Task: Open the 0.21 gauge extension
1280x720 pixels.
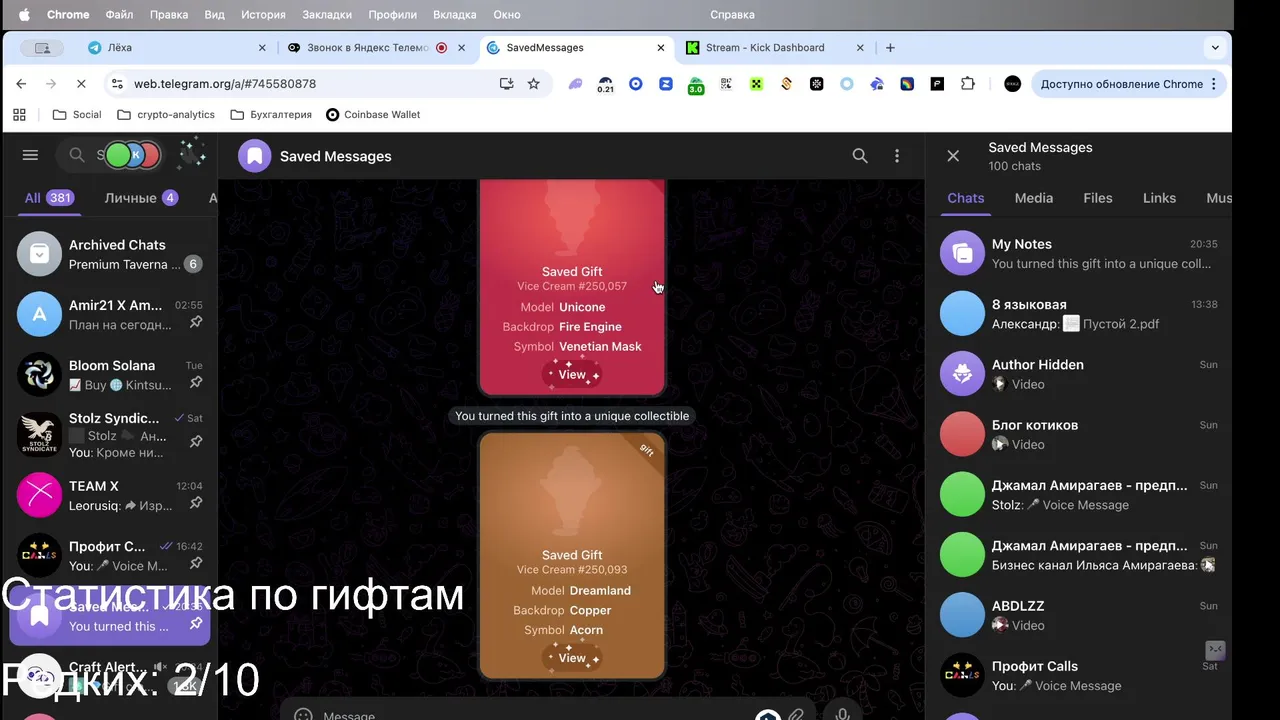Action: tap(605, 85)
